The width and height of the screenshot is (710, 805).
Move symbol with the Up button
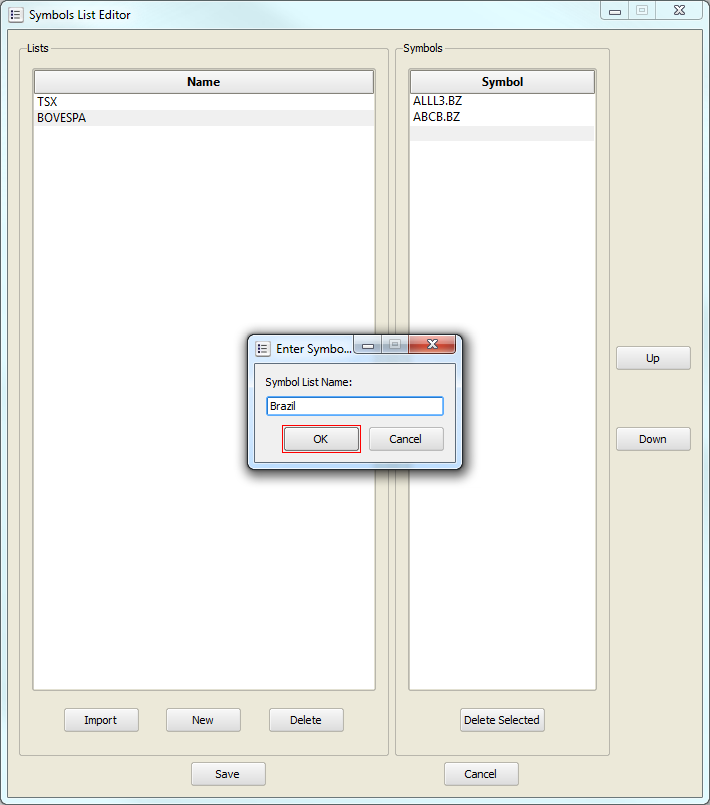652,358
